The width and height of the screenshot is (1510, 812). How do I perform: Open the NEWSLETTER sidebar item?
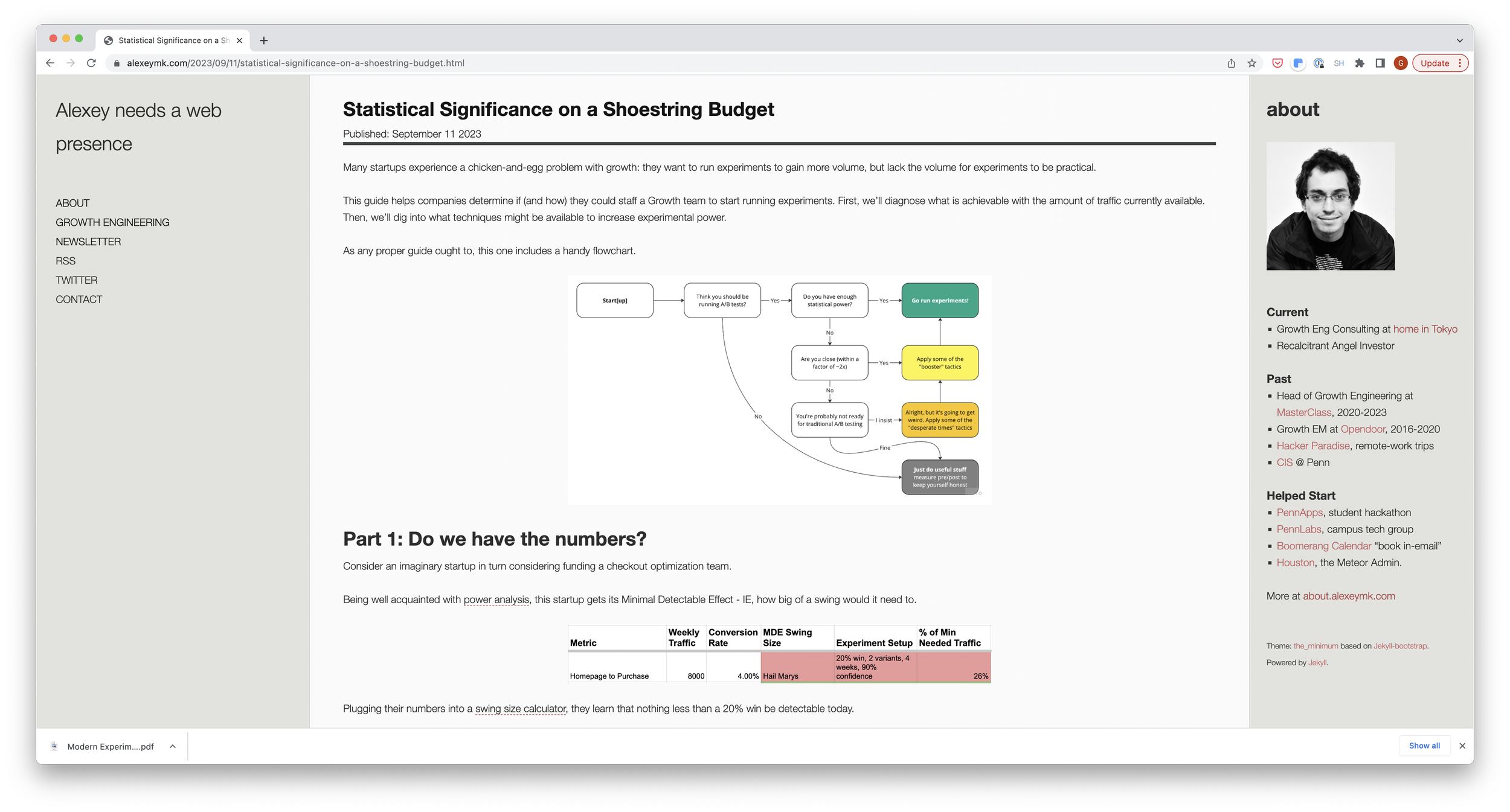tap(88, 241)
